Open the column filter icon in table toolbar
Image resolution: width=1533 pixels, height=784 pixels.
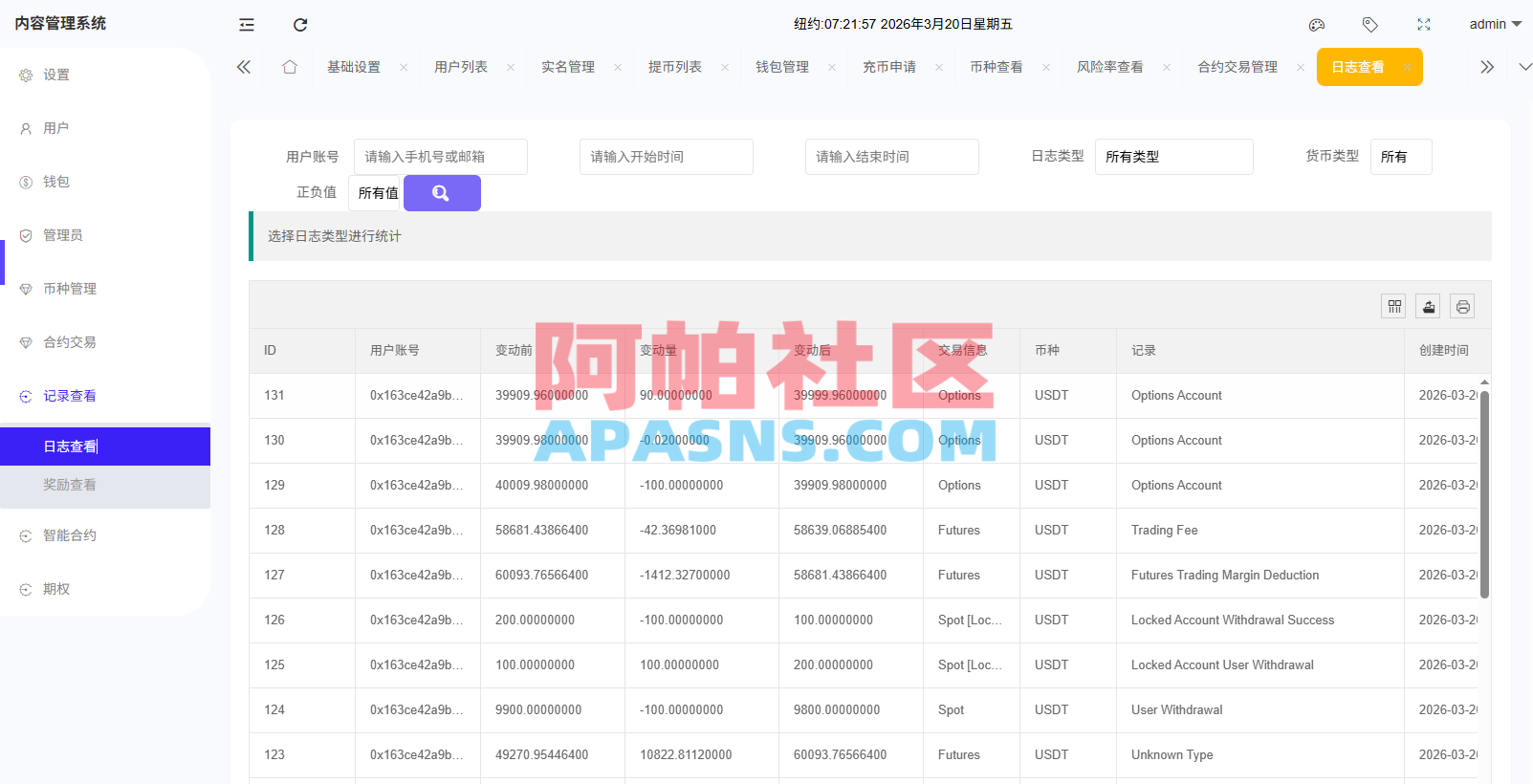(x=1394, y=306)
